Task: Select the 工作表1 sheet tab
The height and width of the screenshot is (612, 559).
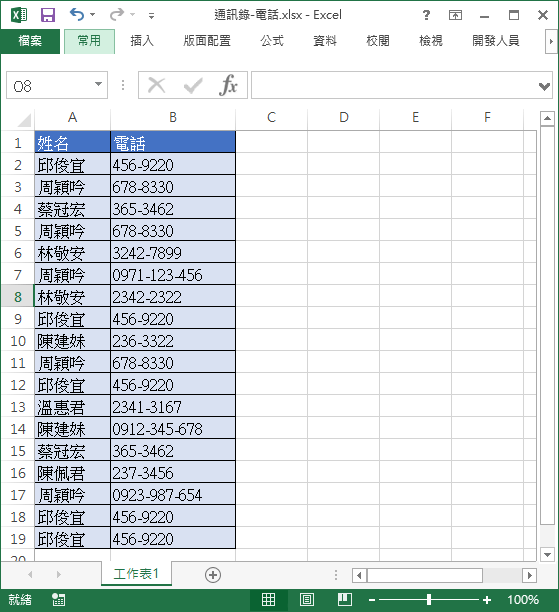Action: pyautogui.click(x=136, y=573)
